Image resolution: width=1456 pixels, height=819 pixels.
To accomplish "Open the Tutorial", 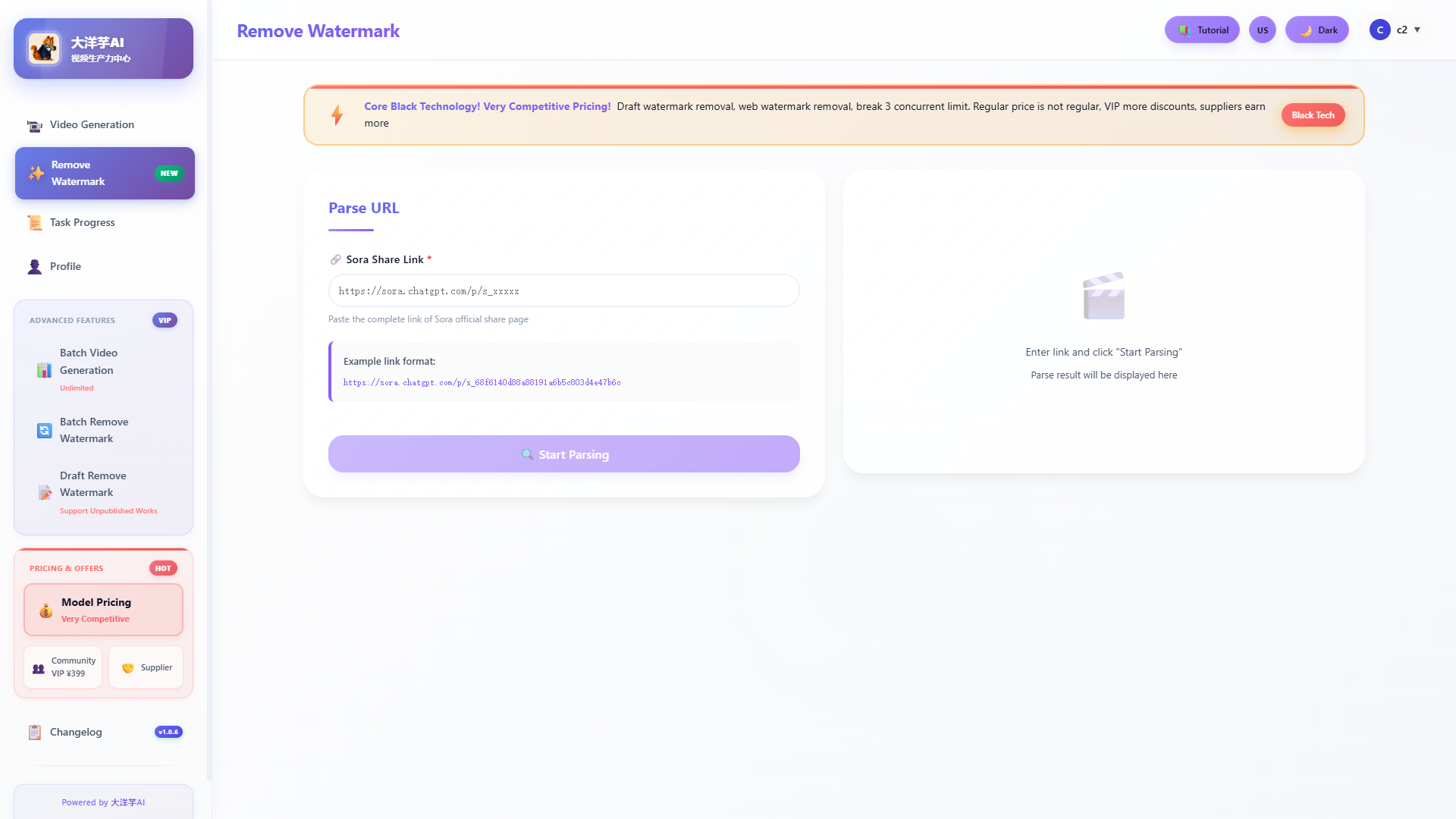I will pyautogui.click(x=1201, y=30).
